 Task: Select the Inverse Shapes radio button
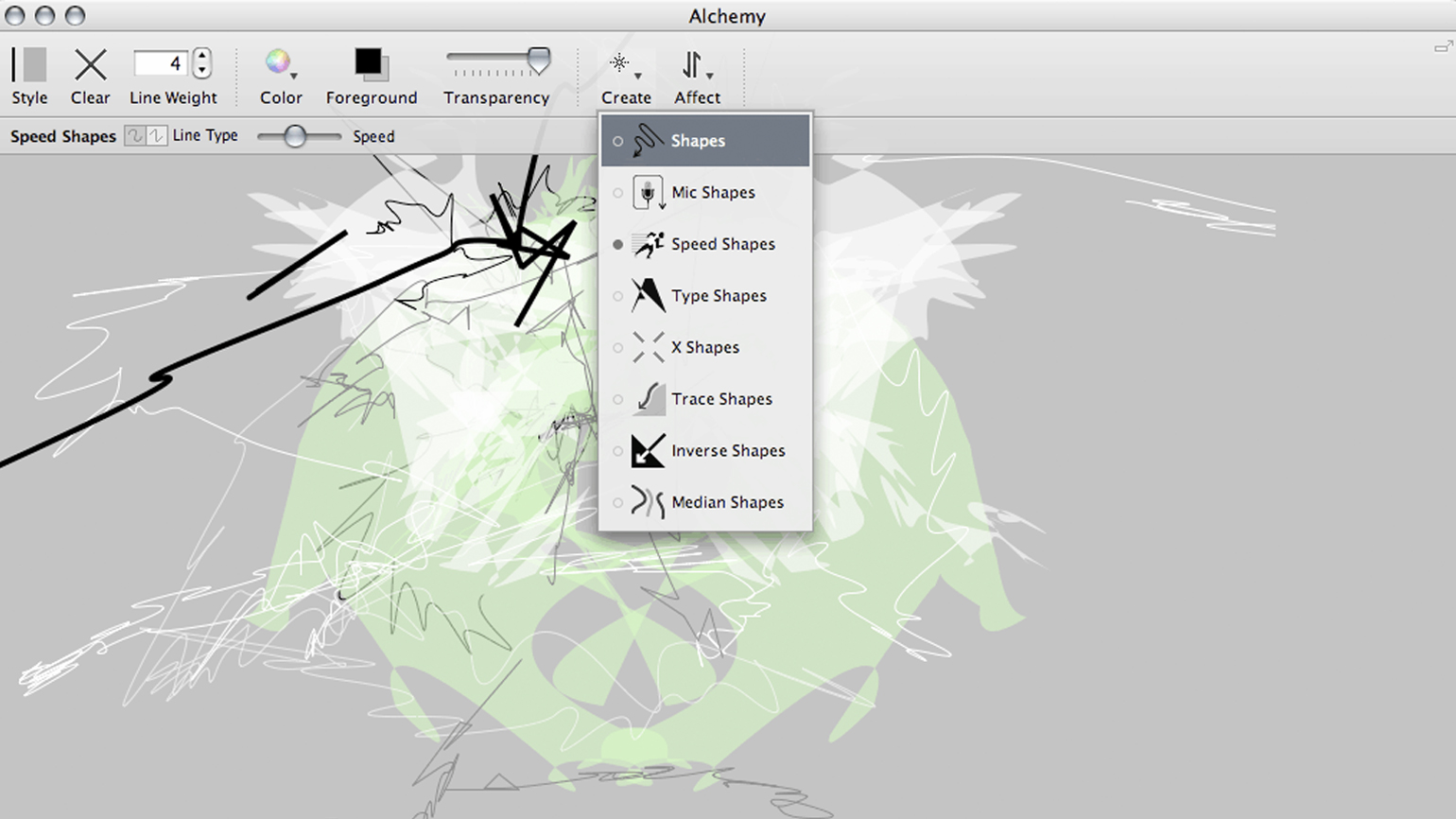tap(618, 452)
